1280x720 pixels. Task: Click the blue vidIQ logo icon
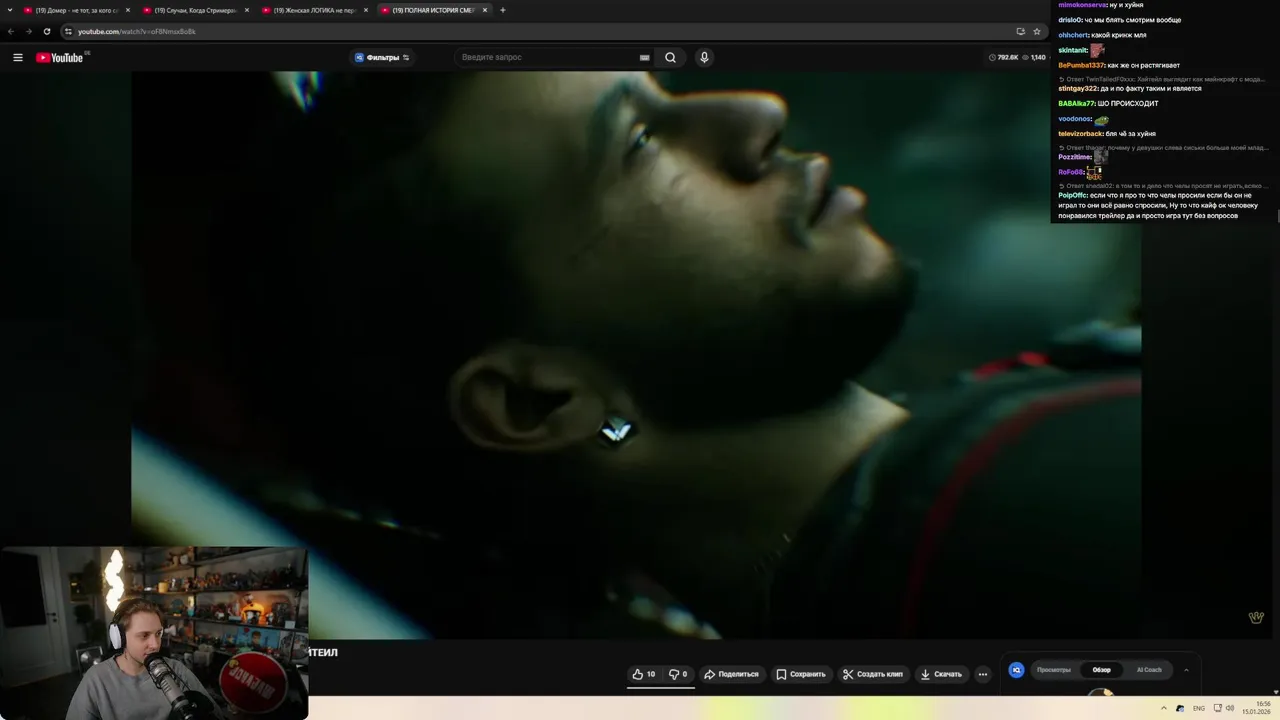1016,670
